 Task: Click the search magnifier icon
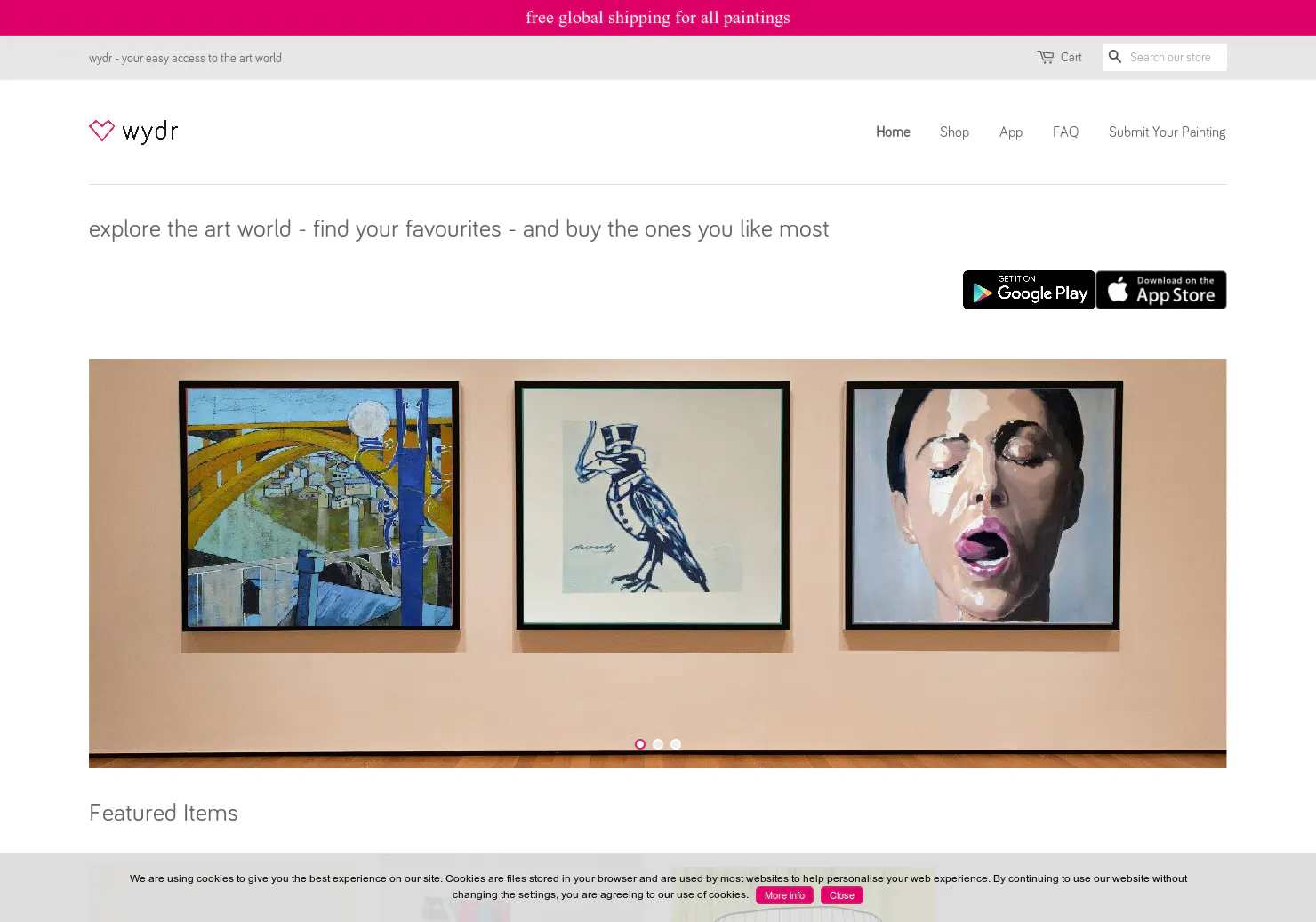pyautogui.click(x=1115, y=57)
